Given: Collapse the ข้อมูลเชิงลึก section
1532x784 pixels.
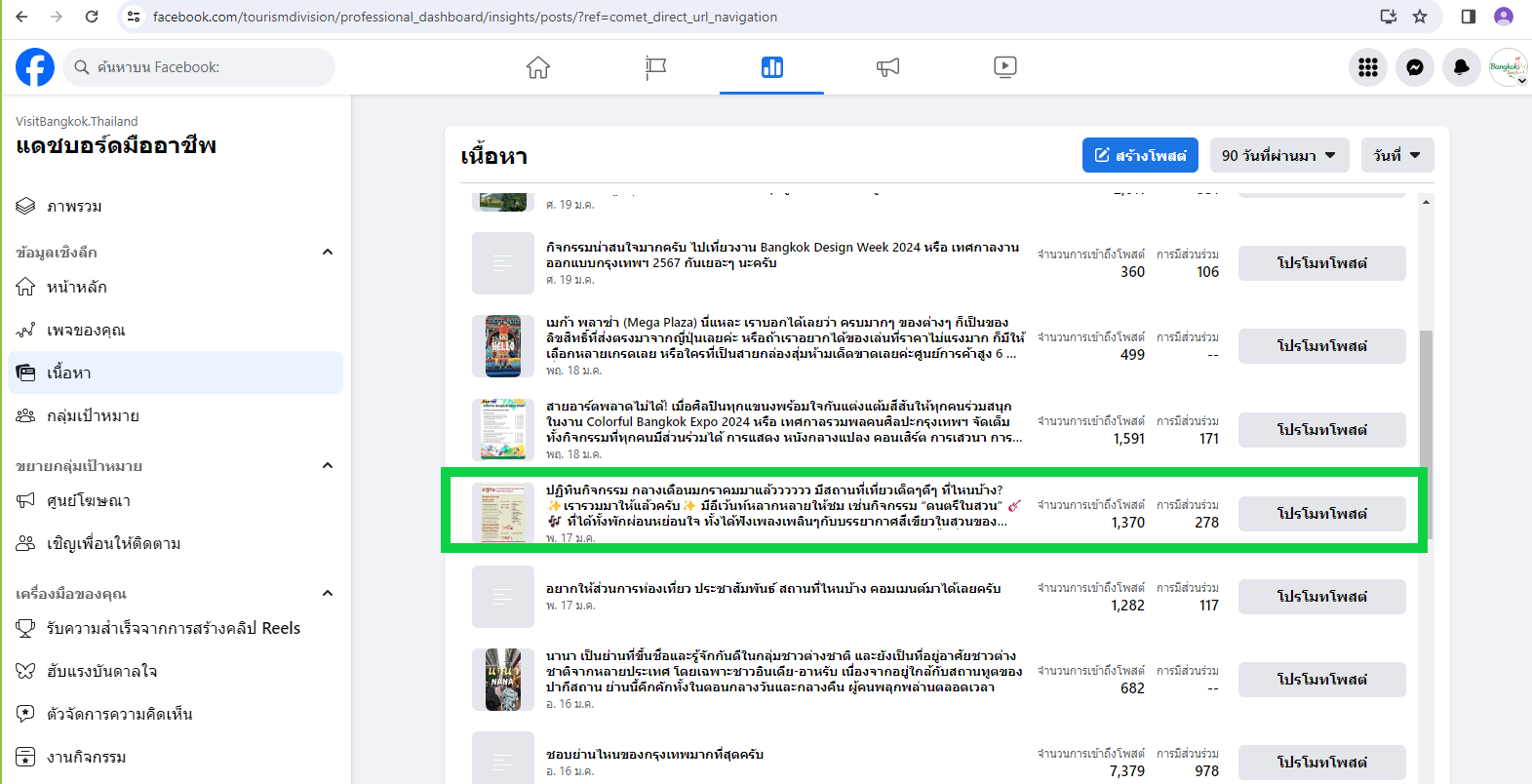Looking at the screenshot, I should 328,252.
